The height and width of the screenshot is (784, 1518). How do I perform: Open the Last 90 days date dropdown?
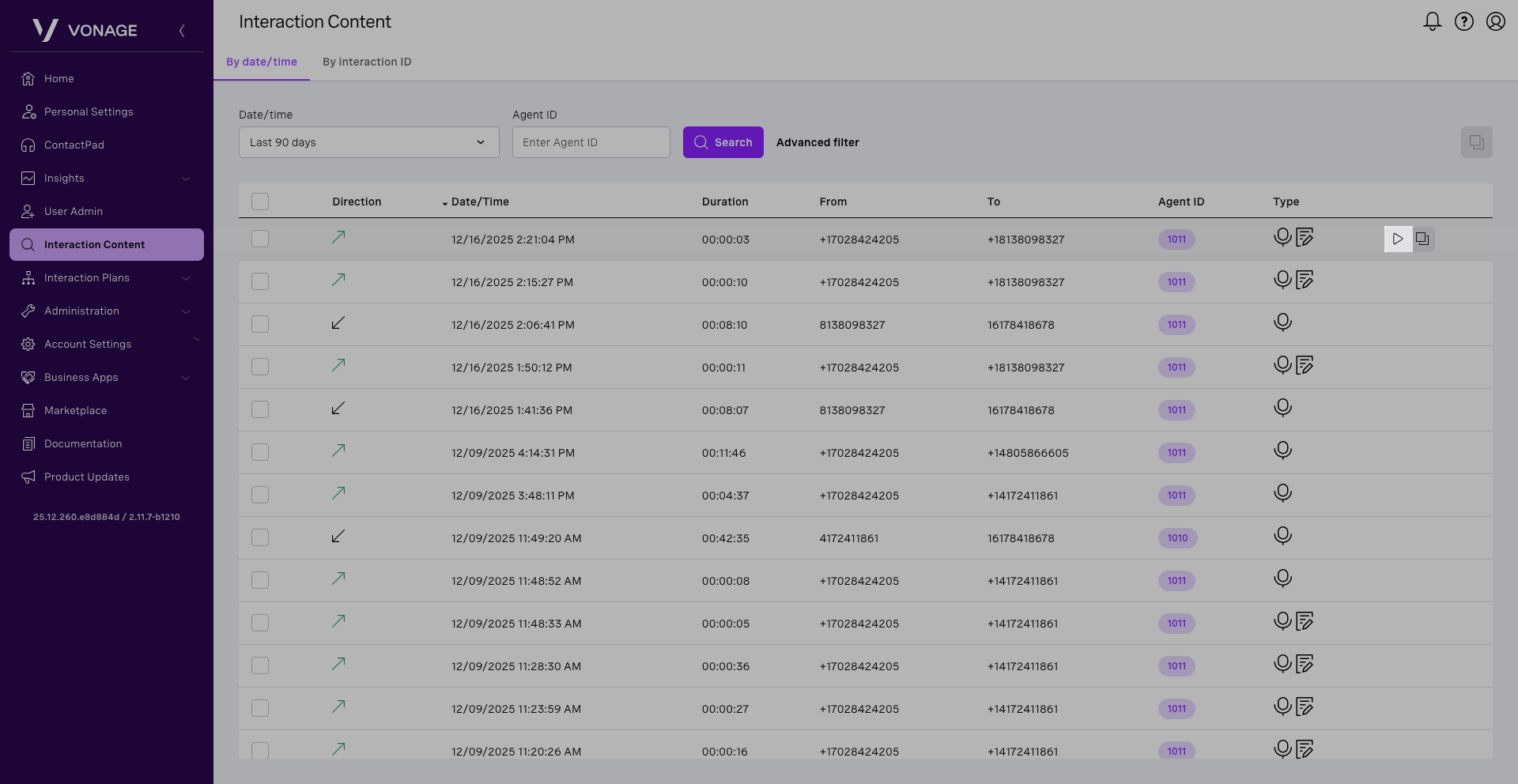(368, 142)
